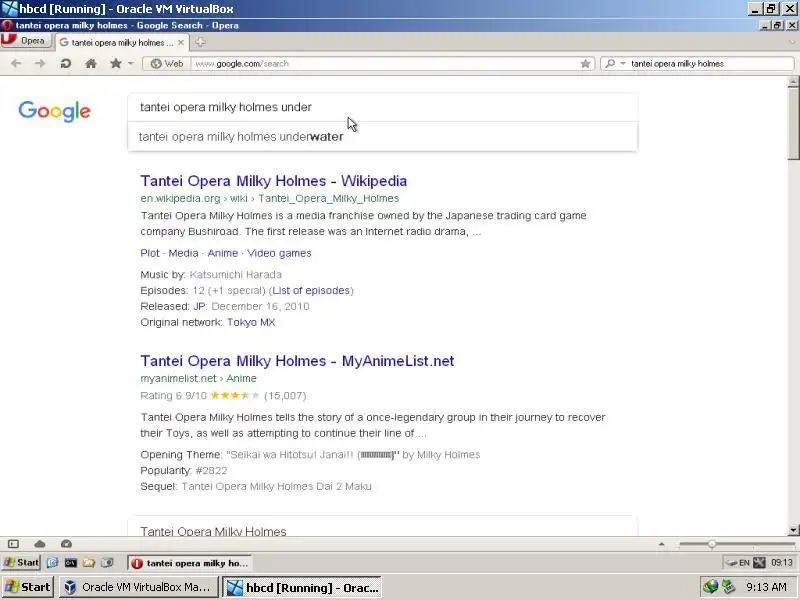This screenshot has width=800, height=600.
Task: Select guest taskbar 'tantei opera milky ho...' button
Action: (x=189, y=563)
